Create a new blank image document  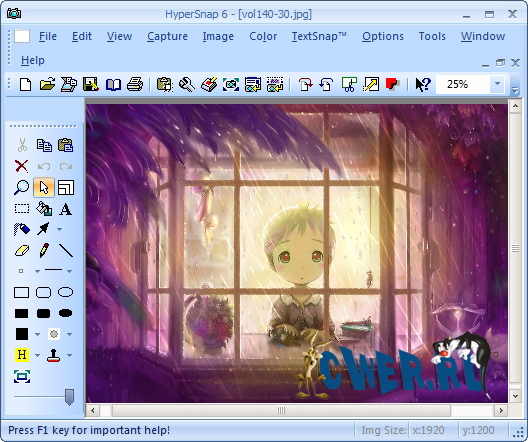point(26,84)
